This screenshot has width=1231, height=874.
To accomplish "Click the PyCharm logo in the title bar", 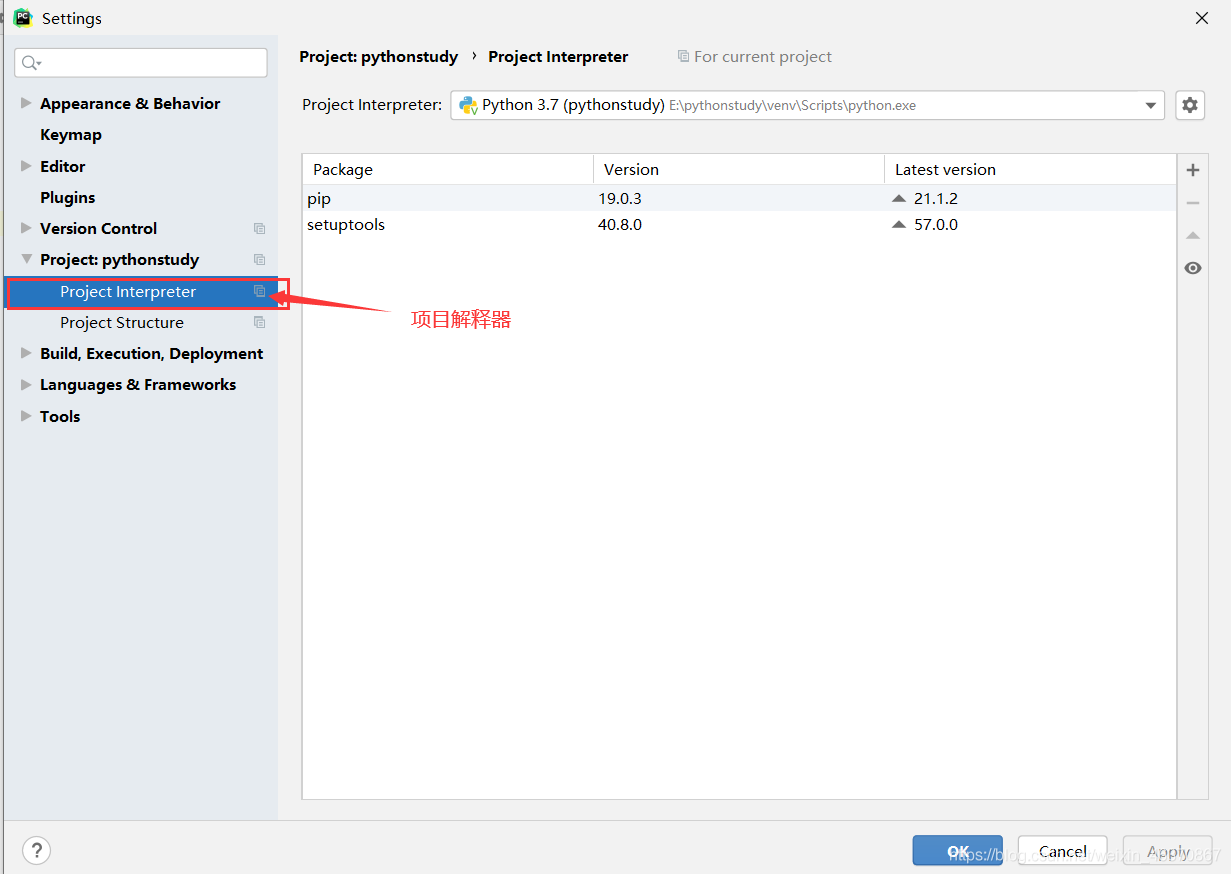I will tap(23, 18).
